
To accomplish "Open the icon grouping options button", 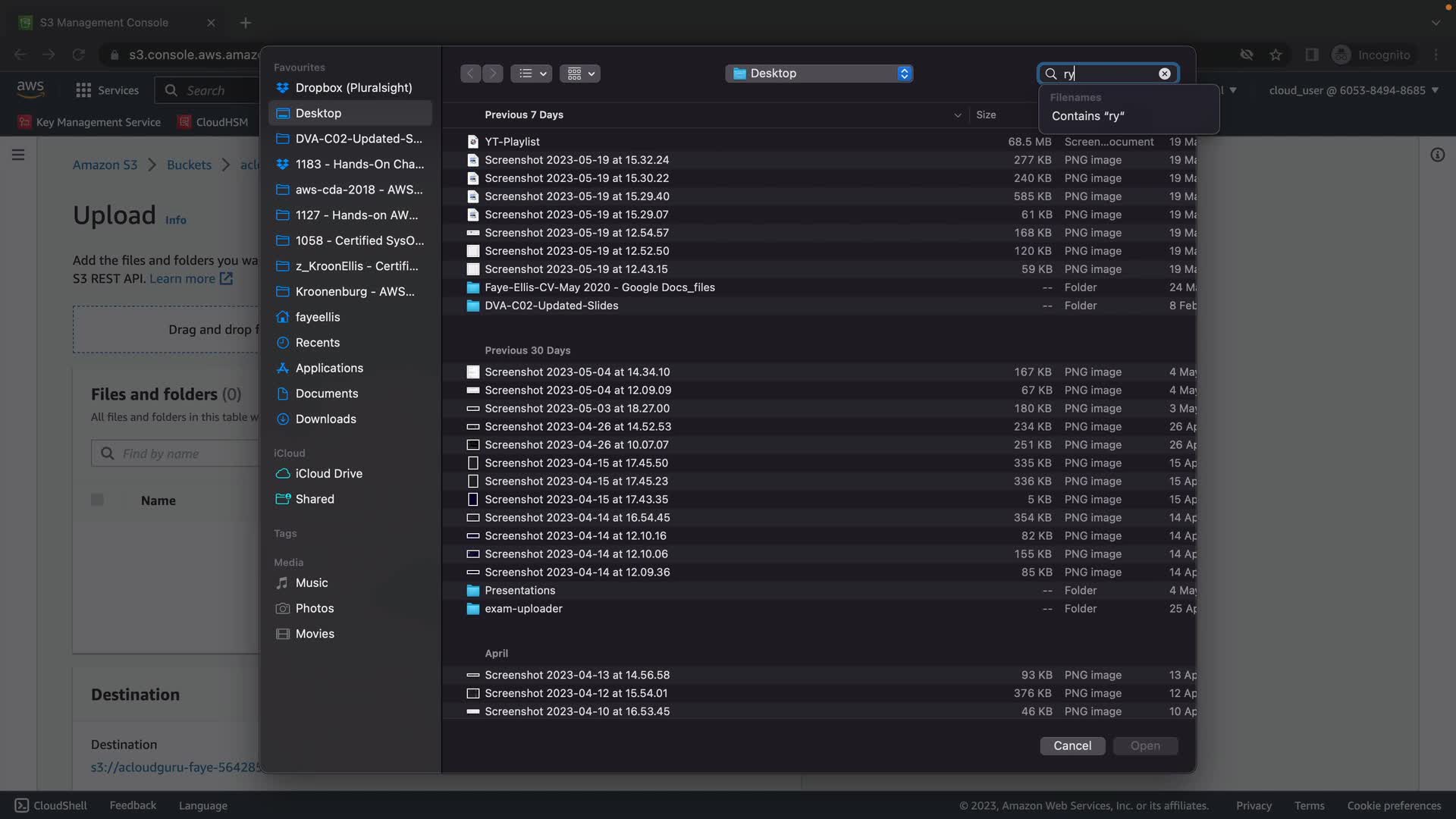I will [x=580, y=74].
